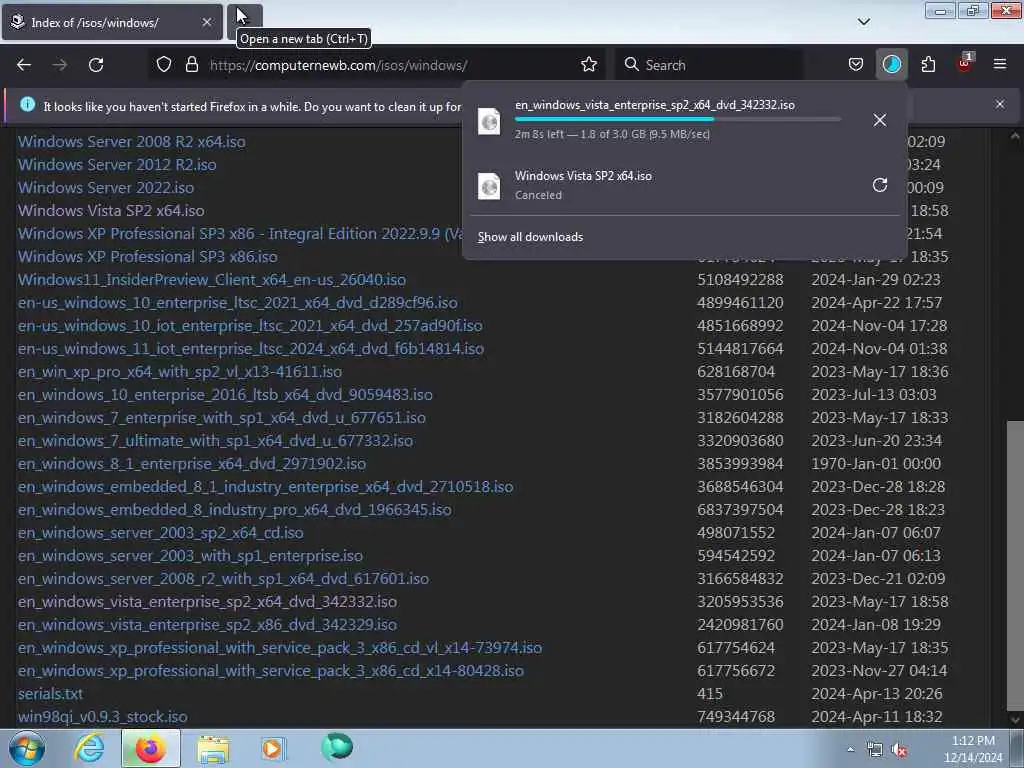This screenshot has height=768, width=1024.
Task: Download en_windows_vista_enterprise_sp2_x86 ISO
Action: [208, 625]
